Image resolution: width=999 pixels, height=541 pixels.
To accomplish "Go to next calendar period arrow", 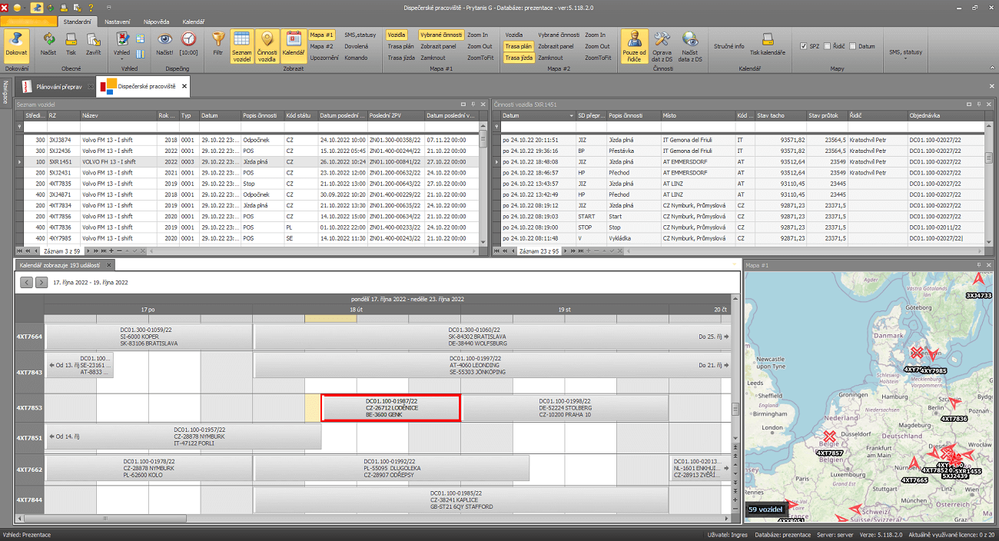I will 41,283.
